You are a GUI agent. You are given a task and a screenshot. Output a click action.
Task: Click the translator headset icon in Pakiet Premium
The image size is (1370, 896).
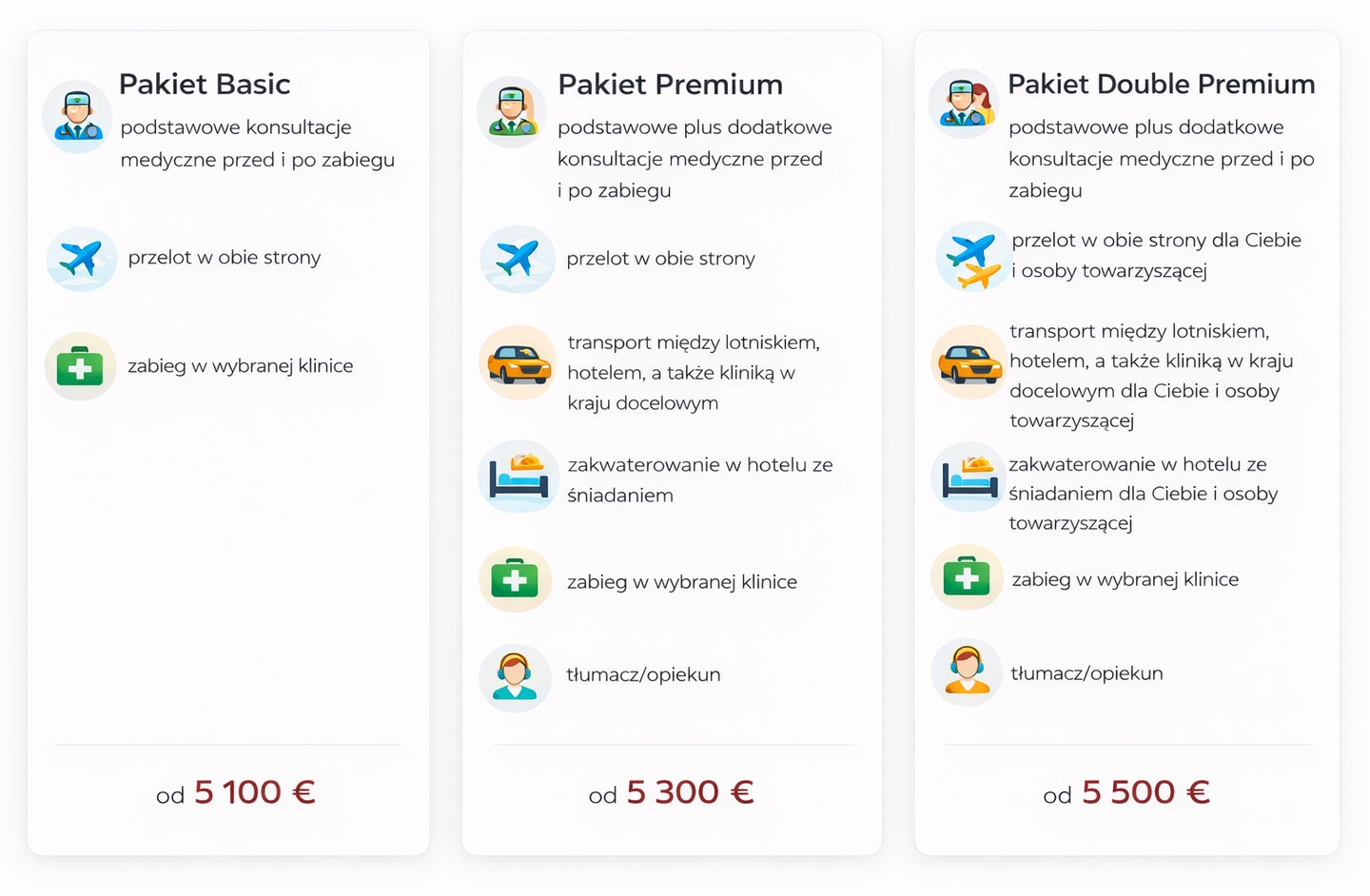coord(515,677)
